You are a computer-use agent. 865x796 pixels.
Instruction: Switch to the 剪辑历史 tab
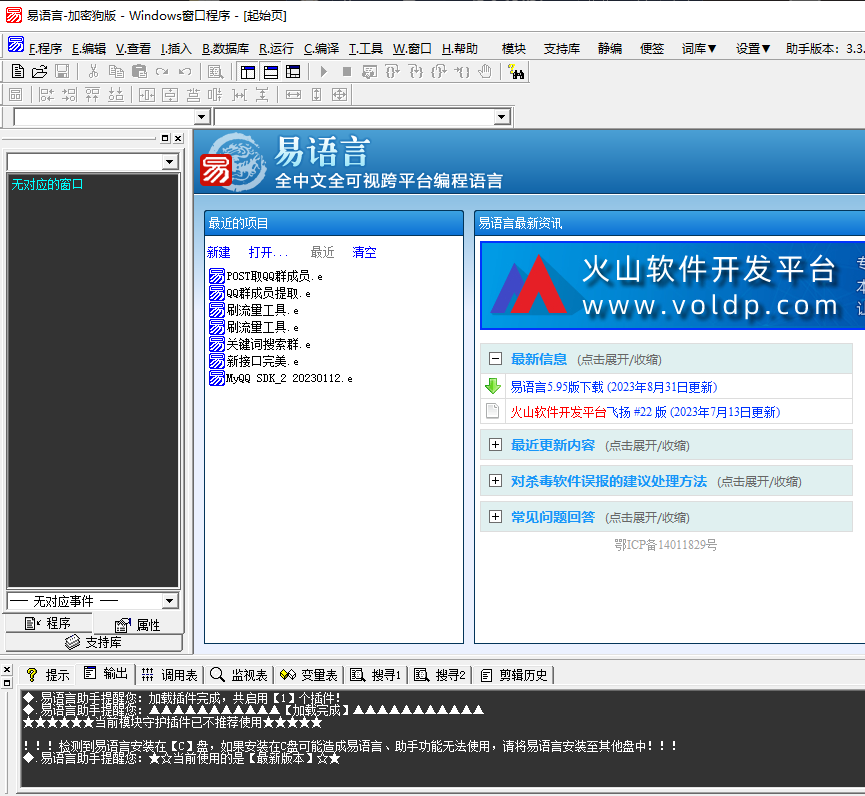coord(514,675)
